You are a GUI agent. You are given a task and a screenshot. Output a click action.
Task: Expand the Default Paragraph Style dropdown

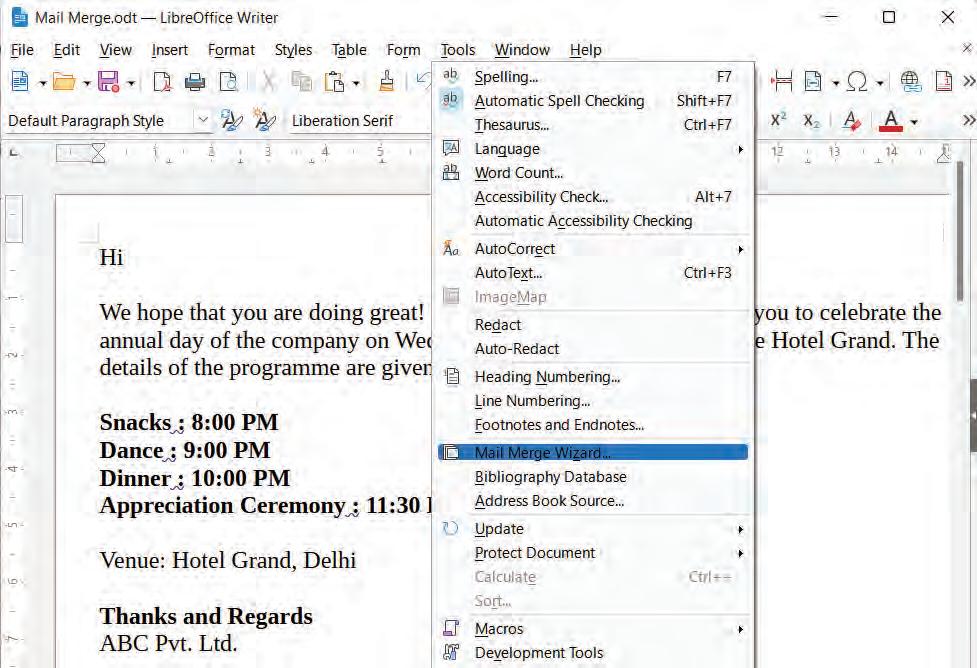coord(203,120)
